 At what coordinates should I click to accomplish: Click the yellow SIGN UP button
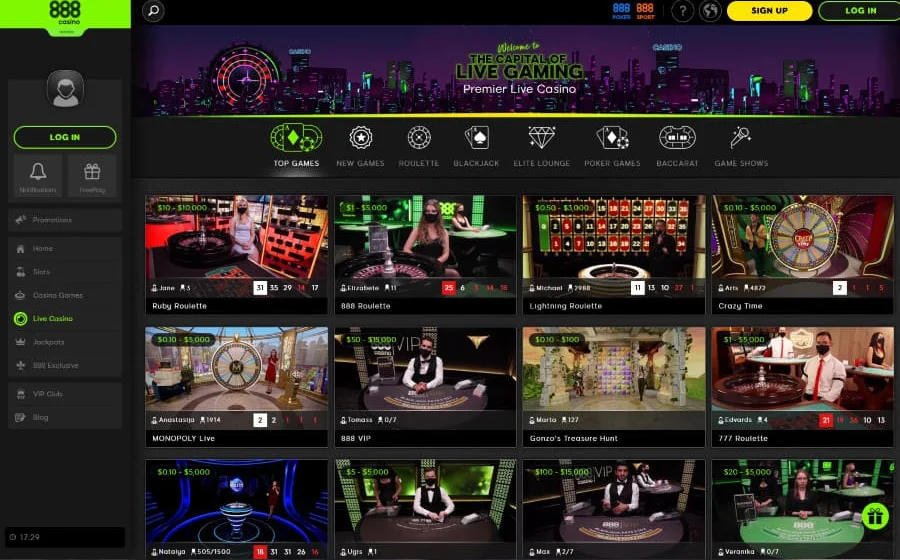click(x=769, y=11)
